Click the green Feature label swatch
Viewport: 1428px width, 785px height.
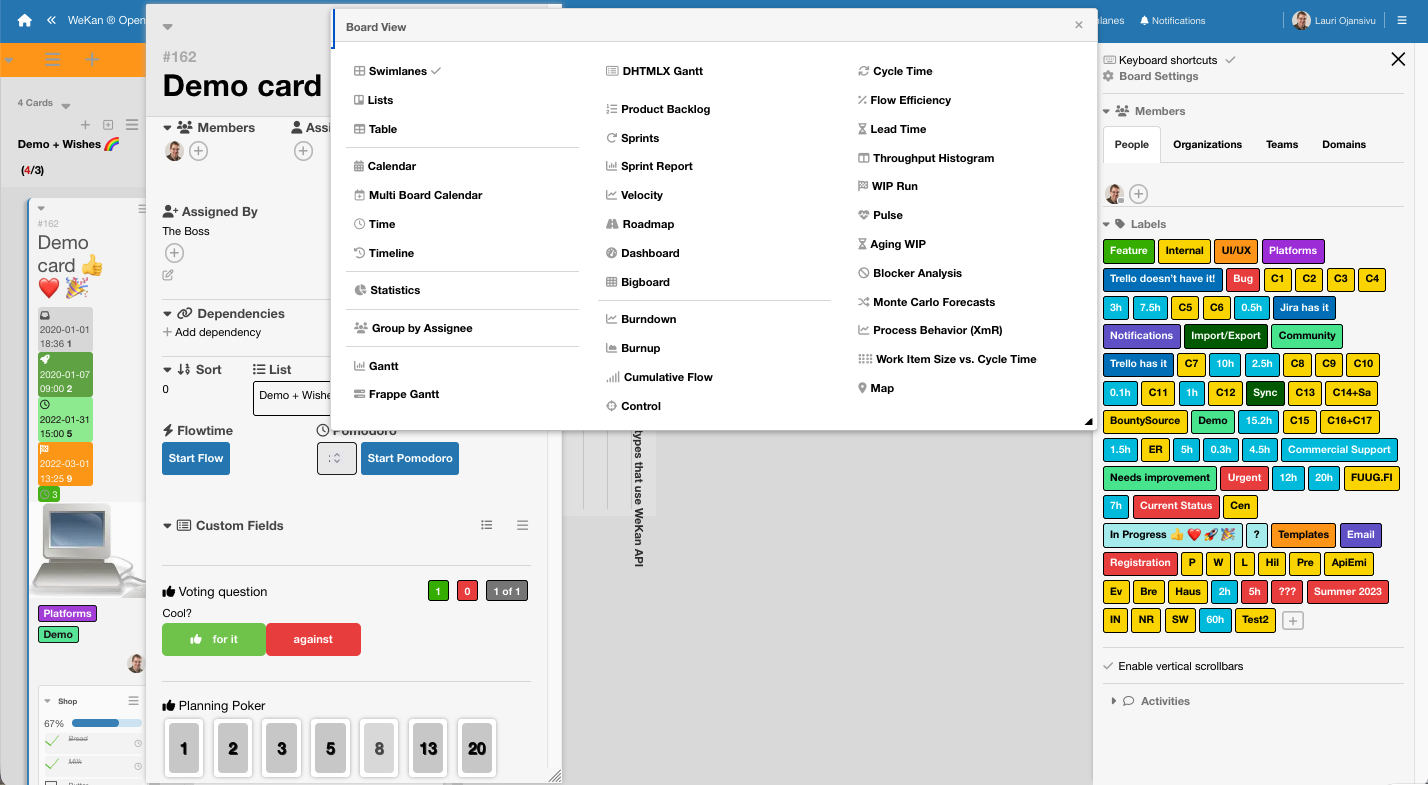[x=1129, y=251]
